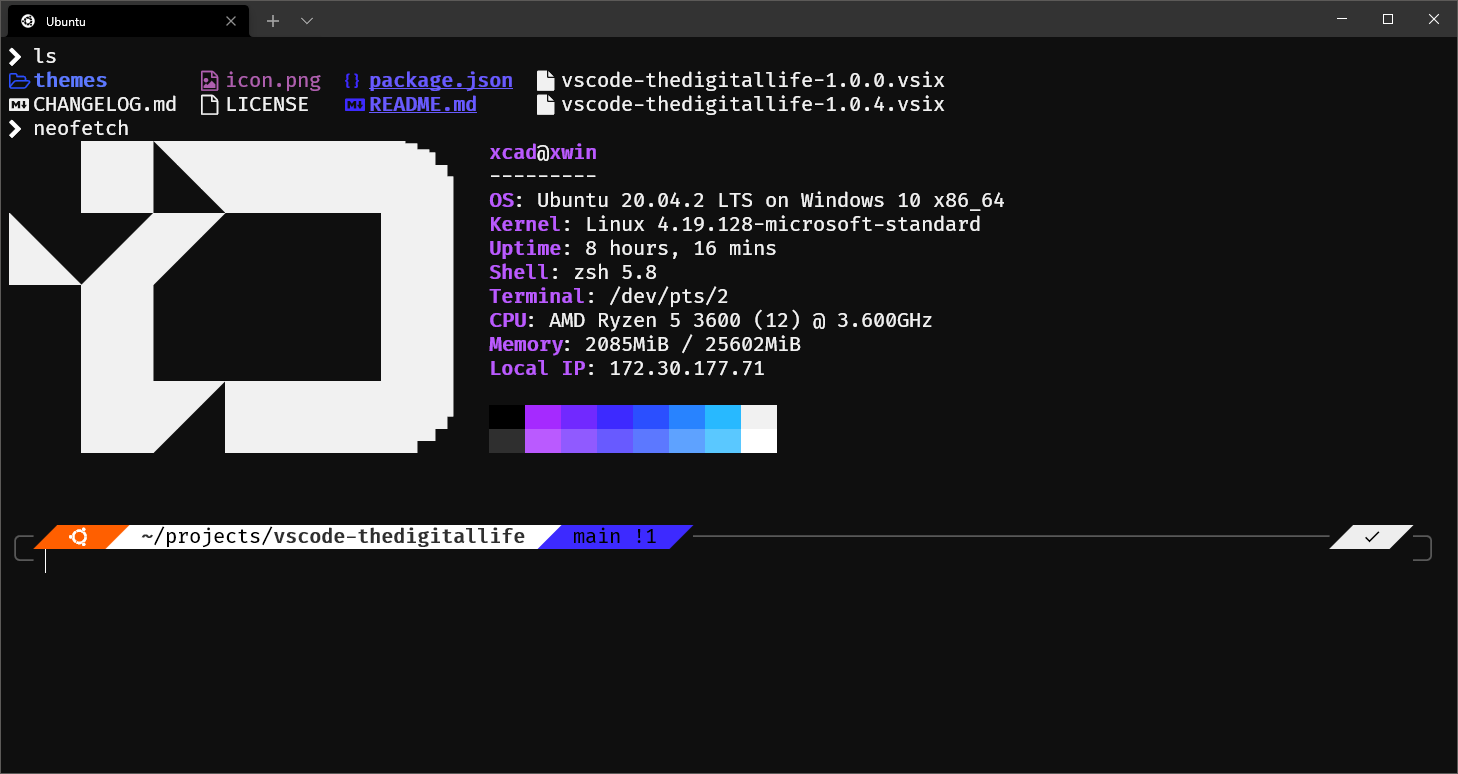Click vscode-thedigitallife-1.0.0.vsix filename
Image resolution: width=1458 pixels, height=774 pixels.
[x=753, y=80]
